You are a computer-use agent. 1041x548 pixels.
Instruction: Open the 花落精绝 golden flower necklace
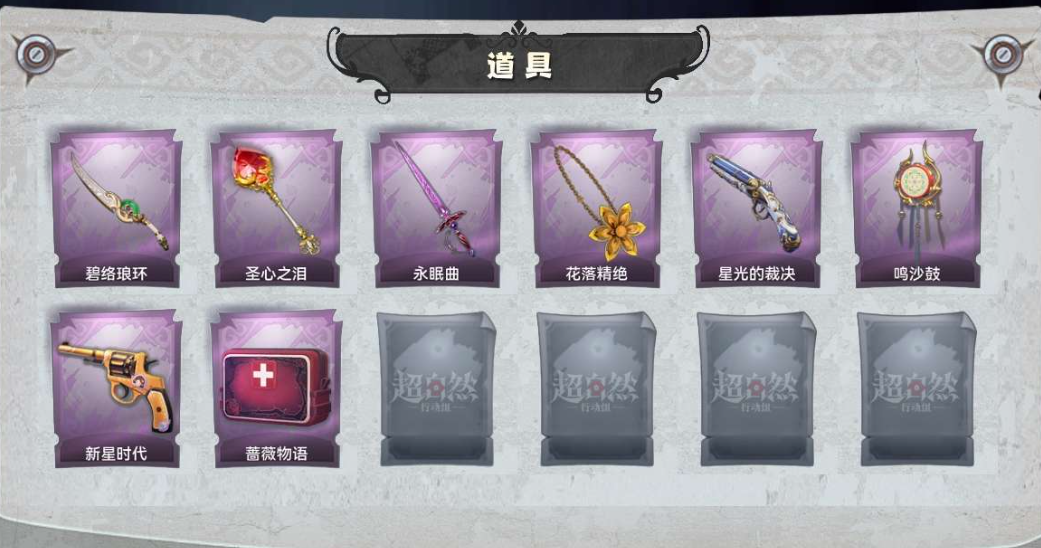pyautogui.click(x=597, y=209)
